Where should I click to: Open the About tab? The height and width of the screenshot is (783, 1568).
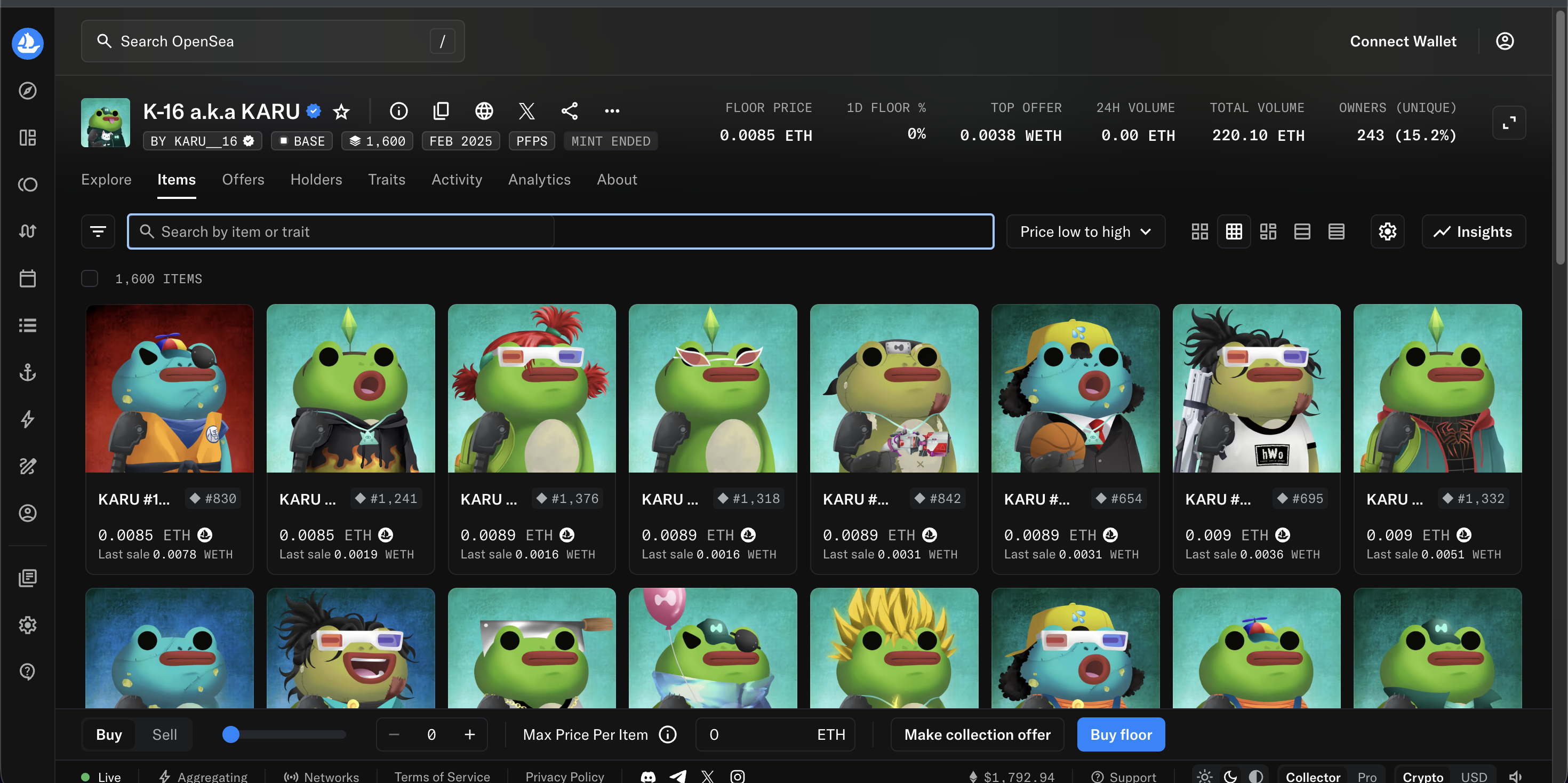click(617, 180)
